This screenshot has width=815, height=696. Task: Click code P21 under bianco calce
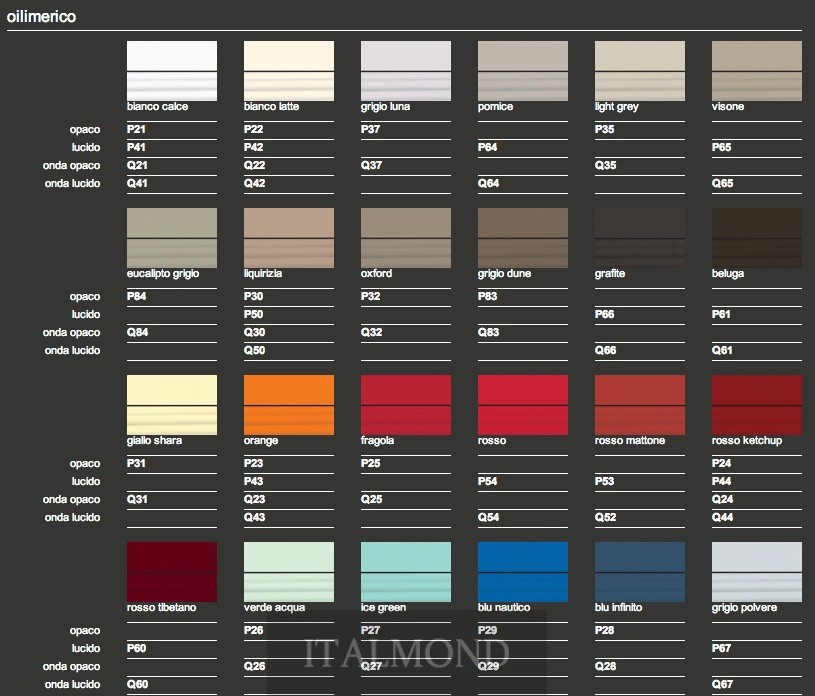click(x=136, y=129)
